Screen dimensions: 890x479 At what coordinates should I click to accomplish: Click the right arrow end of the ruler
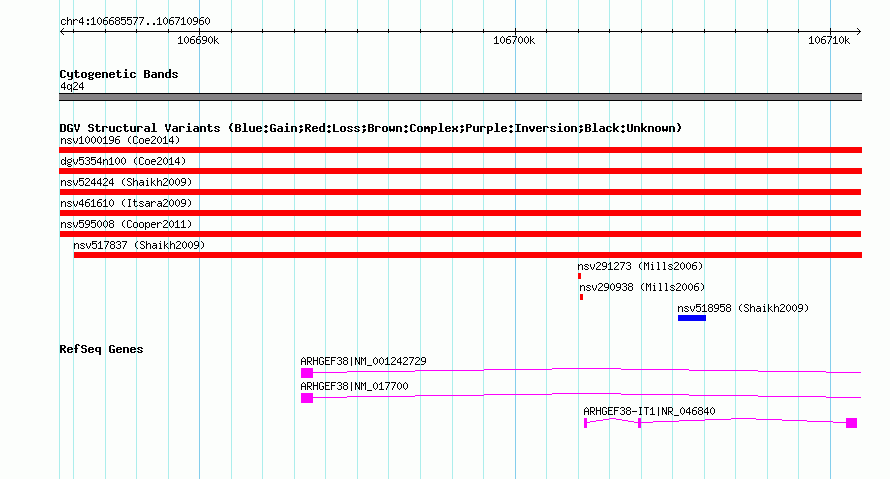(858, 32)
